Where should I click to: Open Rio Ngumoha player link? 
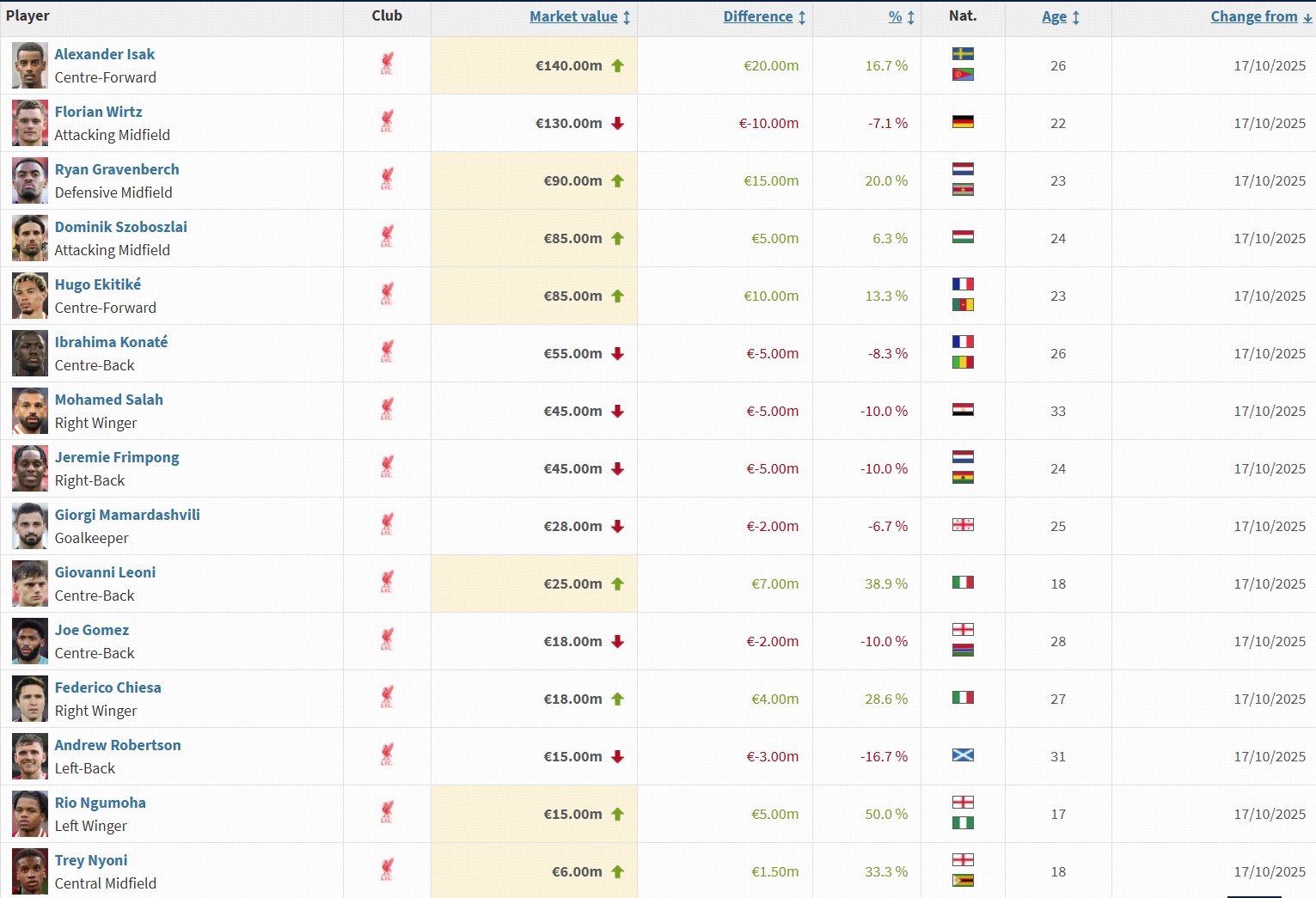(100, 803)
